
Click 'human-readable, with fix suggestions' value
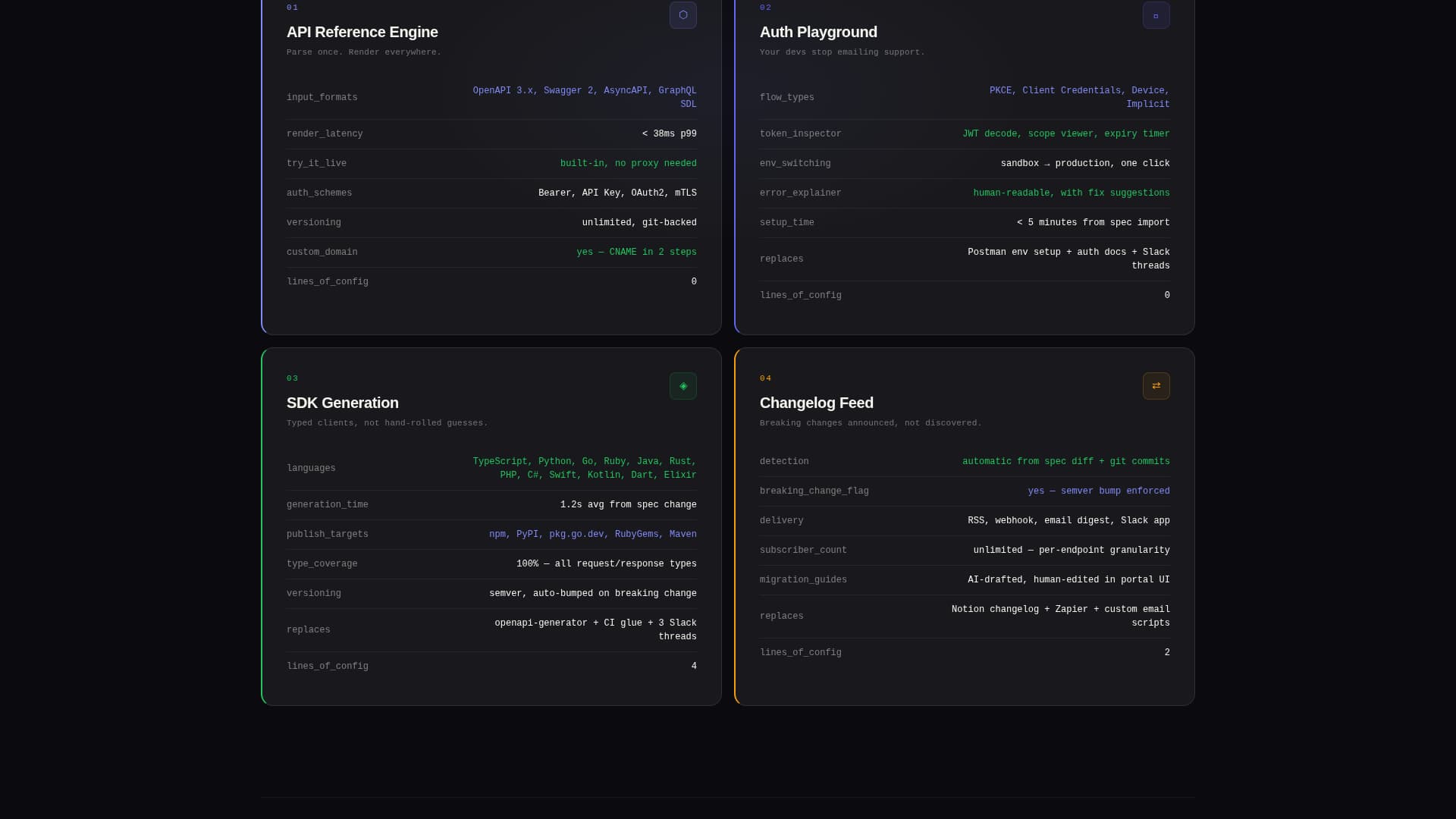[1071, 193]
